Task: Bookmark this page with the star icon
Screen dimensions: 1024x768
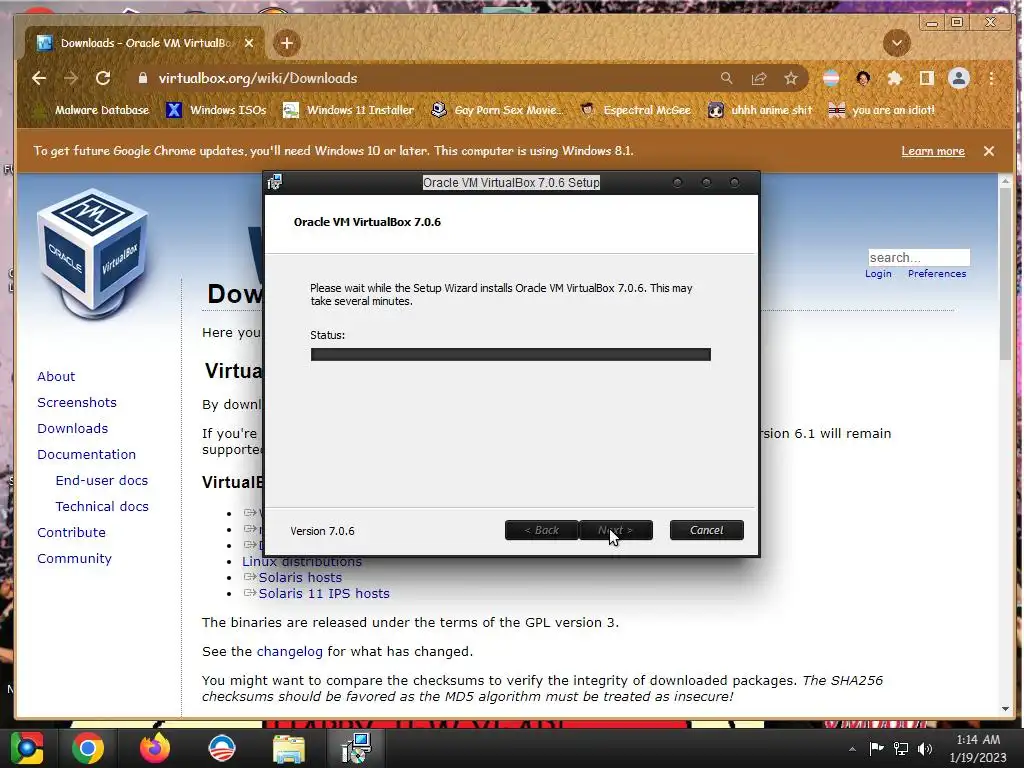Action: coord(791,78)
